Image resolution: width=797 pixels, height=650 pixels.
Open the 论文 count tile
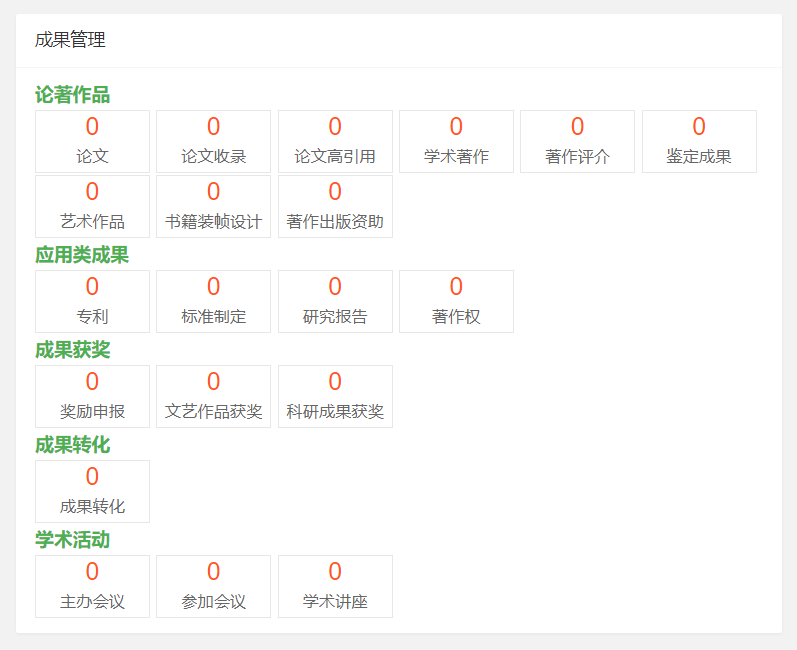pos(92,141)
